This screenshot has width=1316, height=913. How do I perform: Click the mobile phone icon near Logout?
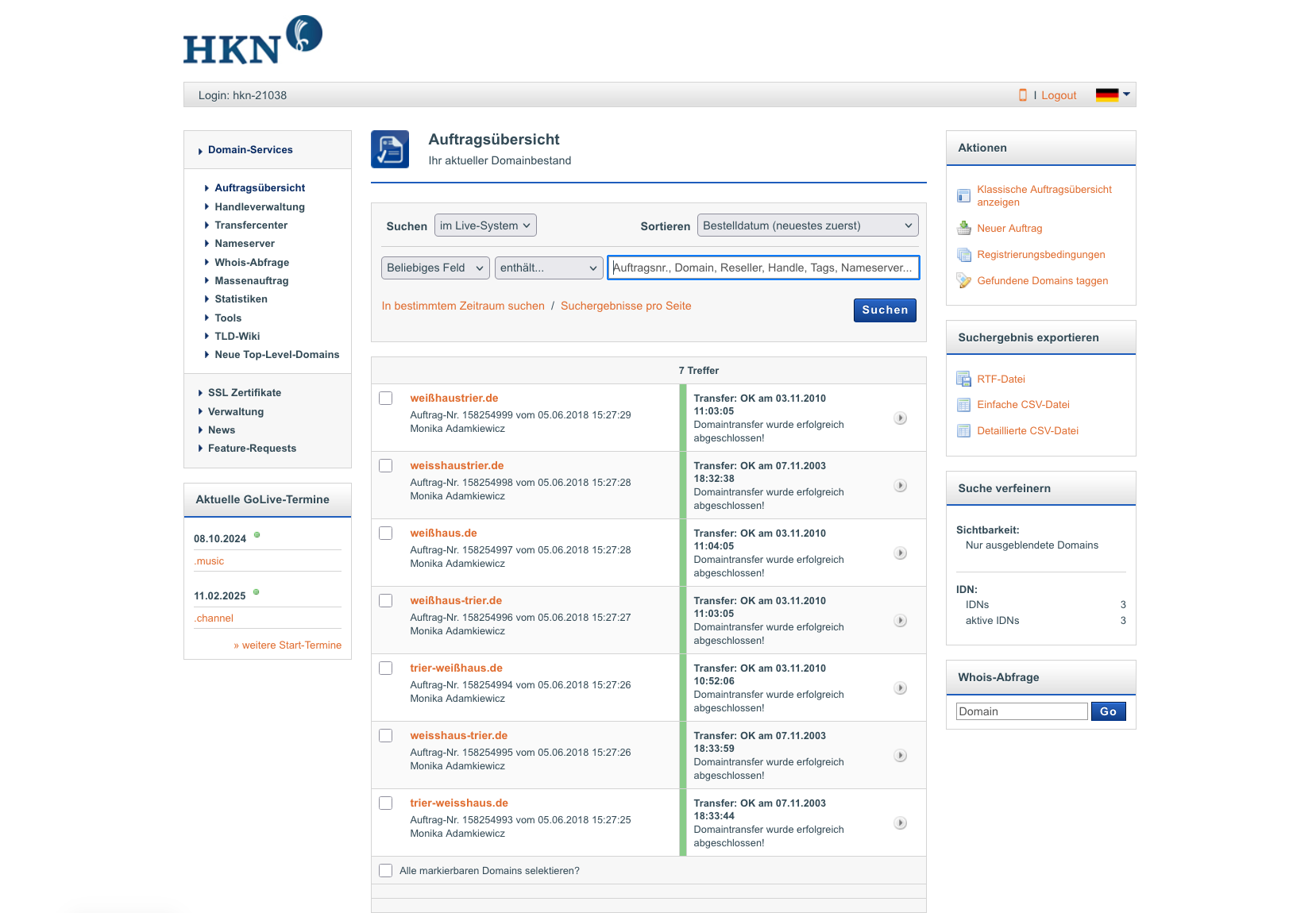tap(1022, 94)
